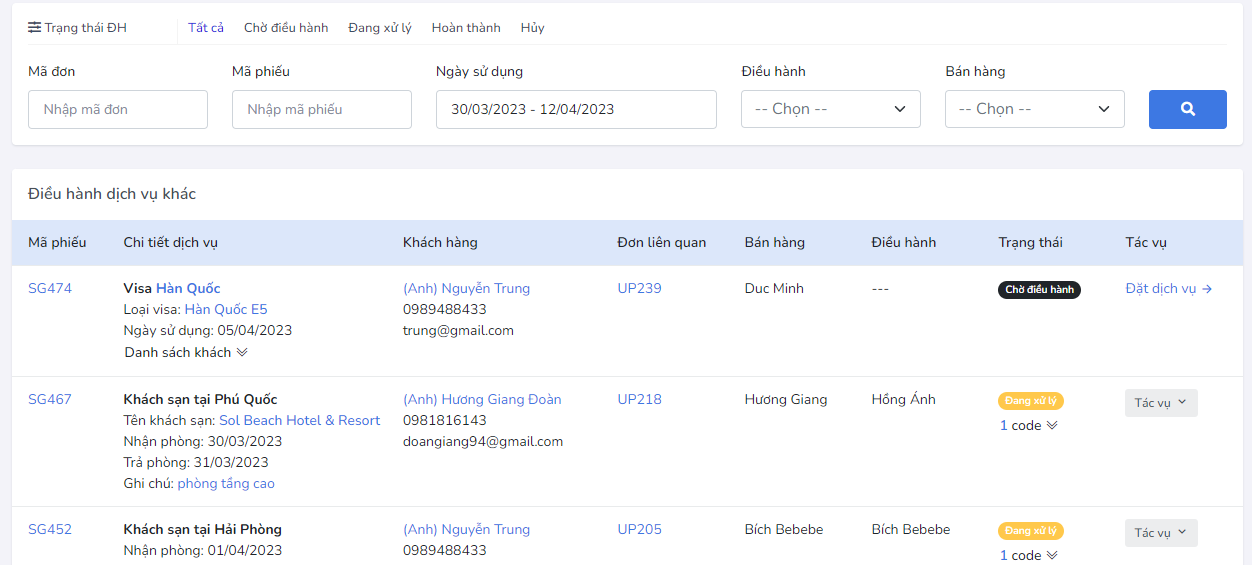Open Tác vụ dropdown for SG452
This screenshot has height=565, width=1252.
click(x=1160, y=533)
